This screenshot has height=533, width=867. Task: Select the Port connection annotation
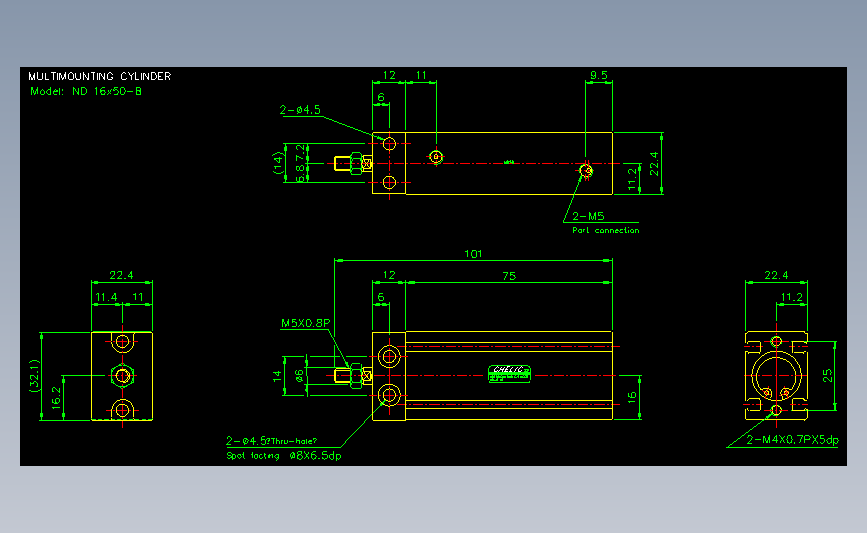coord(605,230)
